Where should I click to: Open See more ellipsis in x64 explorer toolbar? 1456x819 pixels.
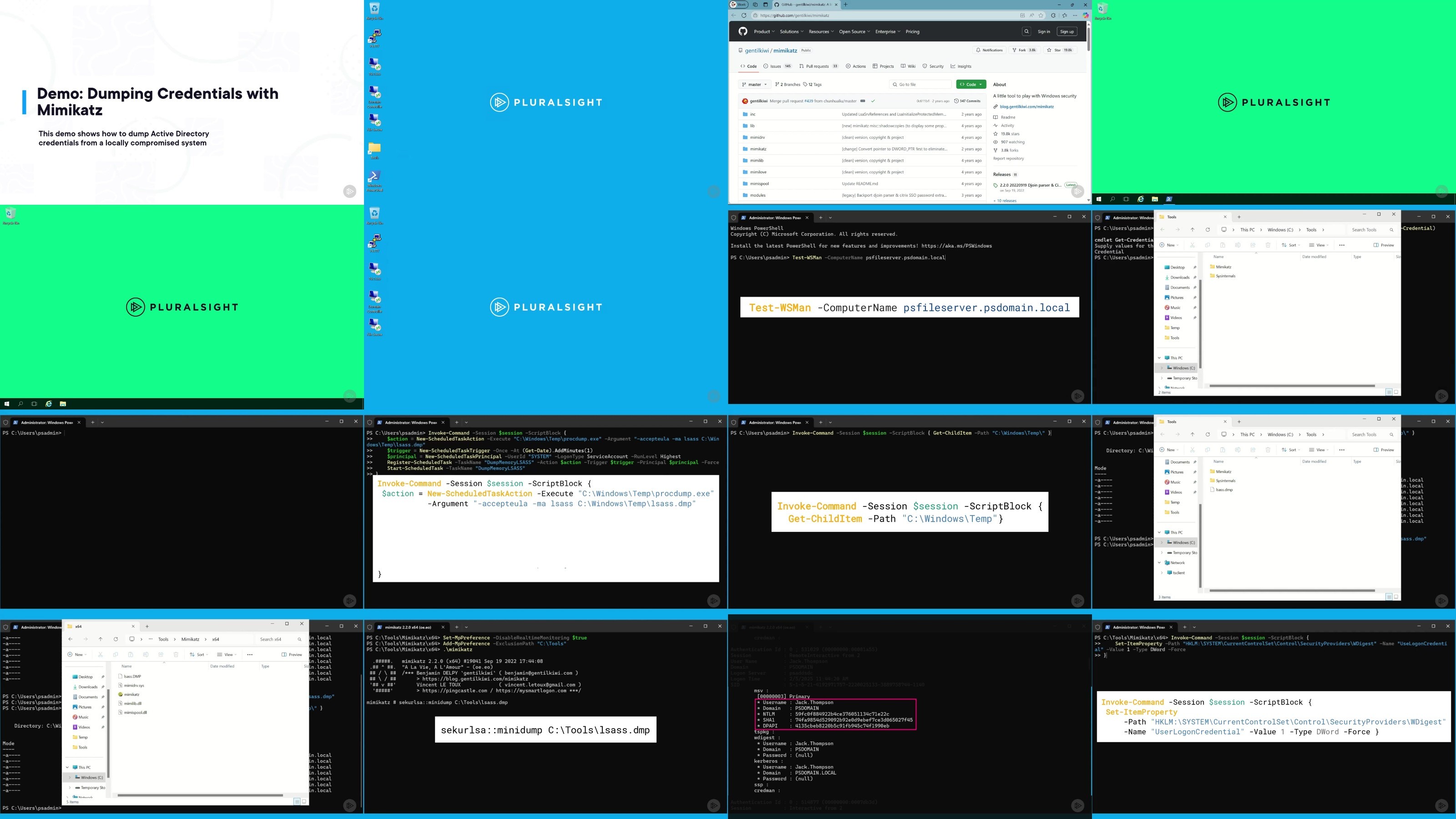(250, 655)
